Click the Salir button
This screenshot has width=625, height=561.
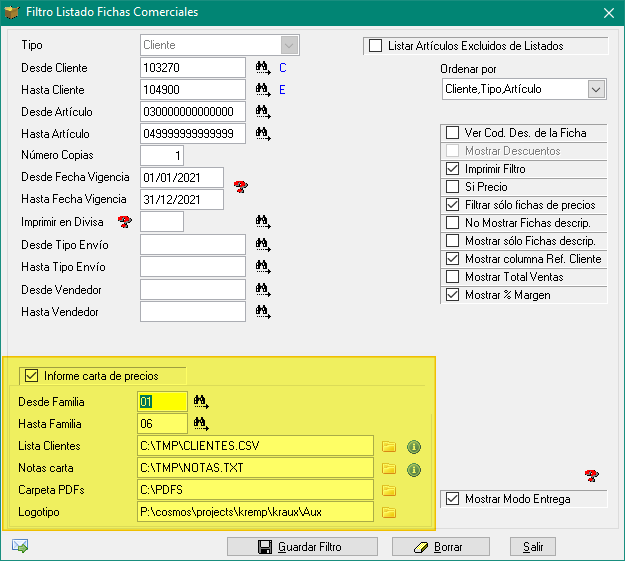(x=532, y=547)
